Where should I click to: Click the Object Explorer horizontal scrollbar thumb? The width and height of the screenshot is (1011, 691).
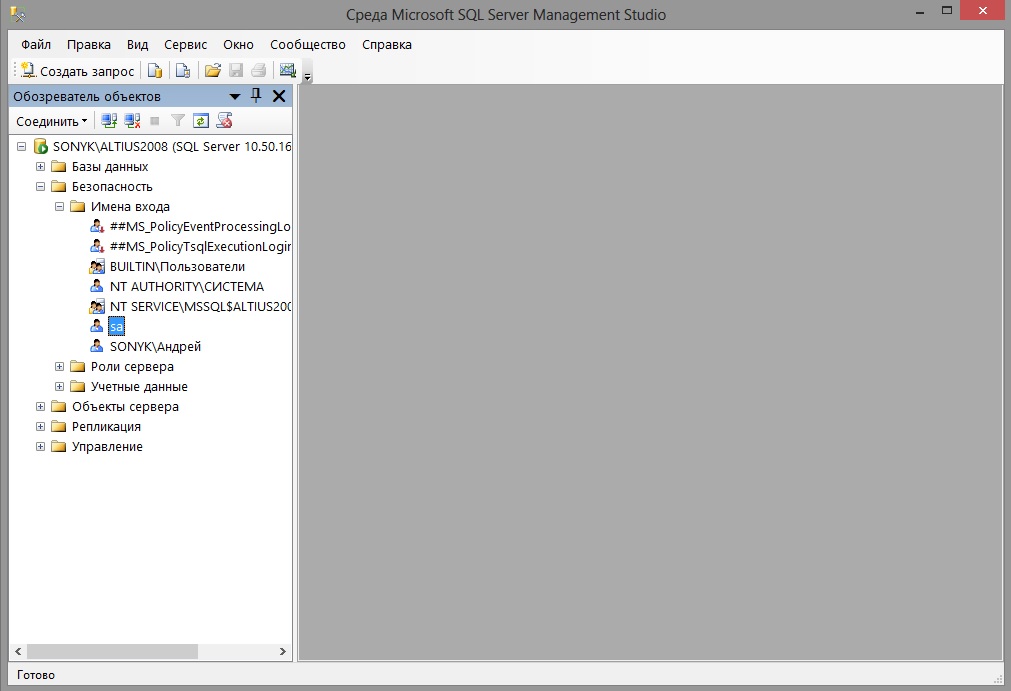[112, 652]
